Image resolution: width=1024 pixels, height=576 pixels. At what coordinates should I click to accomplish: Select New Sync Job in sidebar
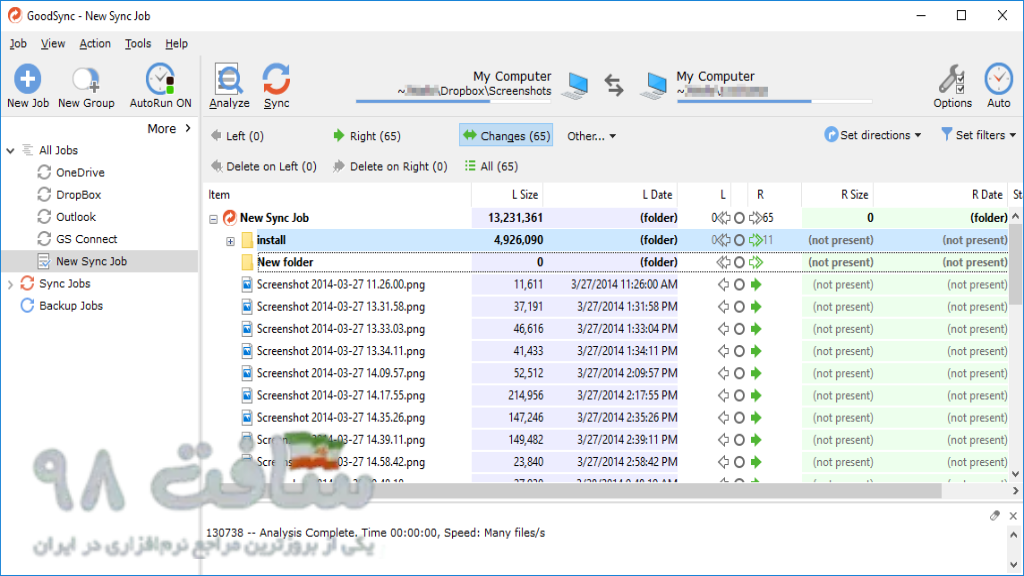tap(91, 261)
